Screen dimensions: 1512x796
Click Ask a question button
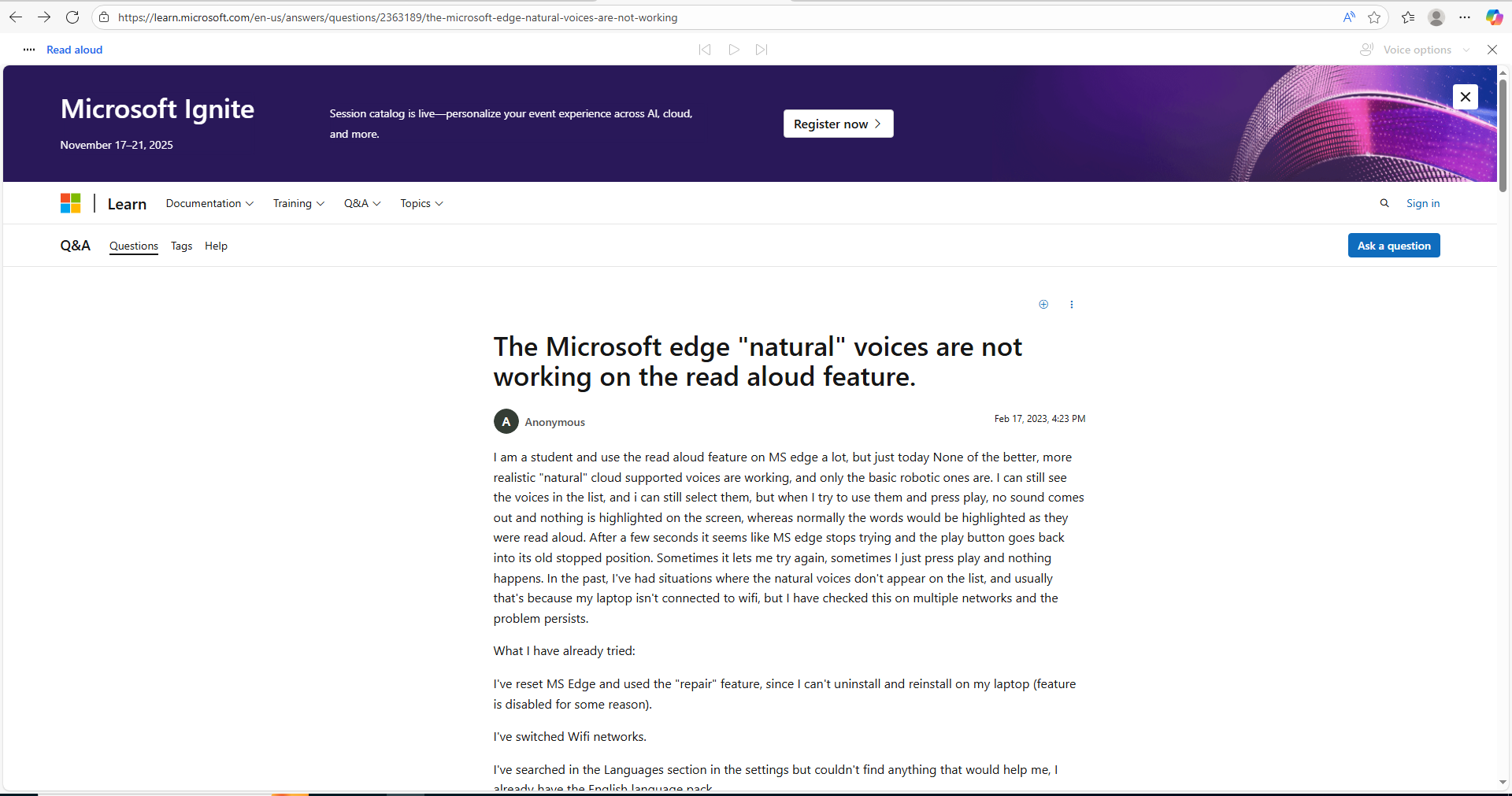[x=1394, y=246]
